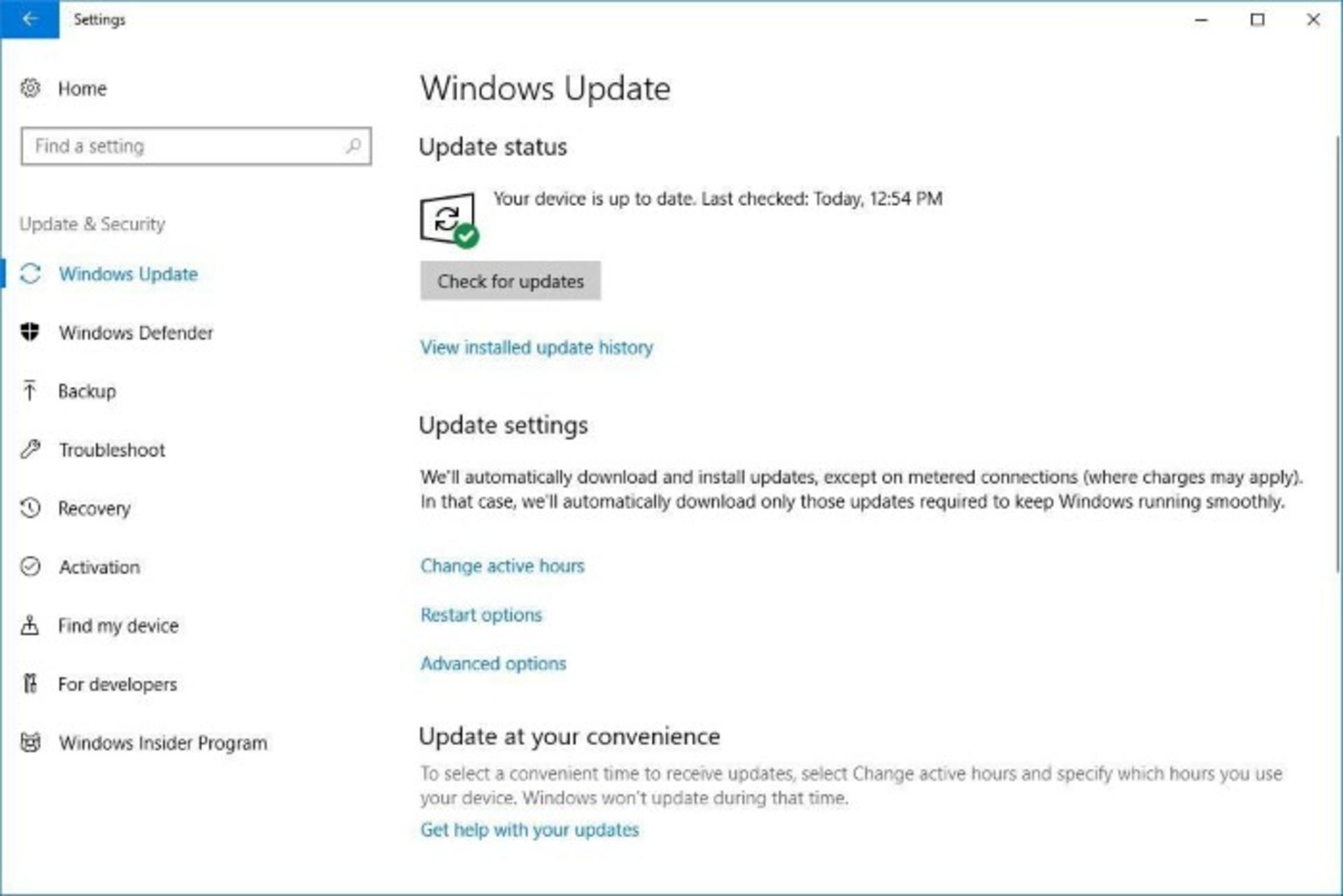The width and height of the screenshot is (1343, 896).
Task: Open Restart options link
Action: coord(481,615)
